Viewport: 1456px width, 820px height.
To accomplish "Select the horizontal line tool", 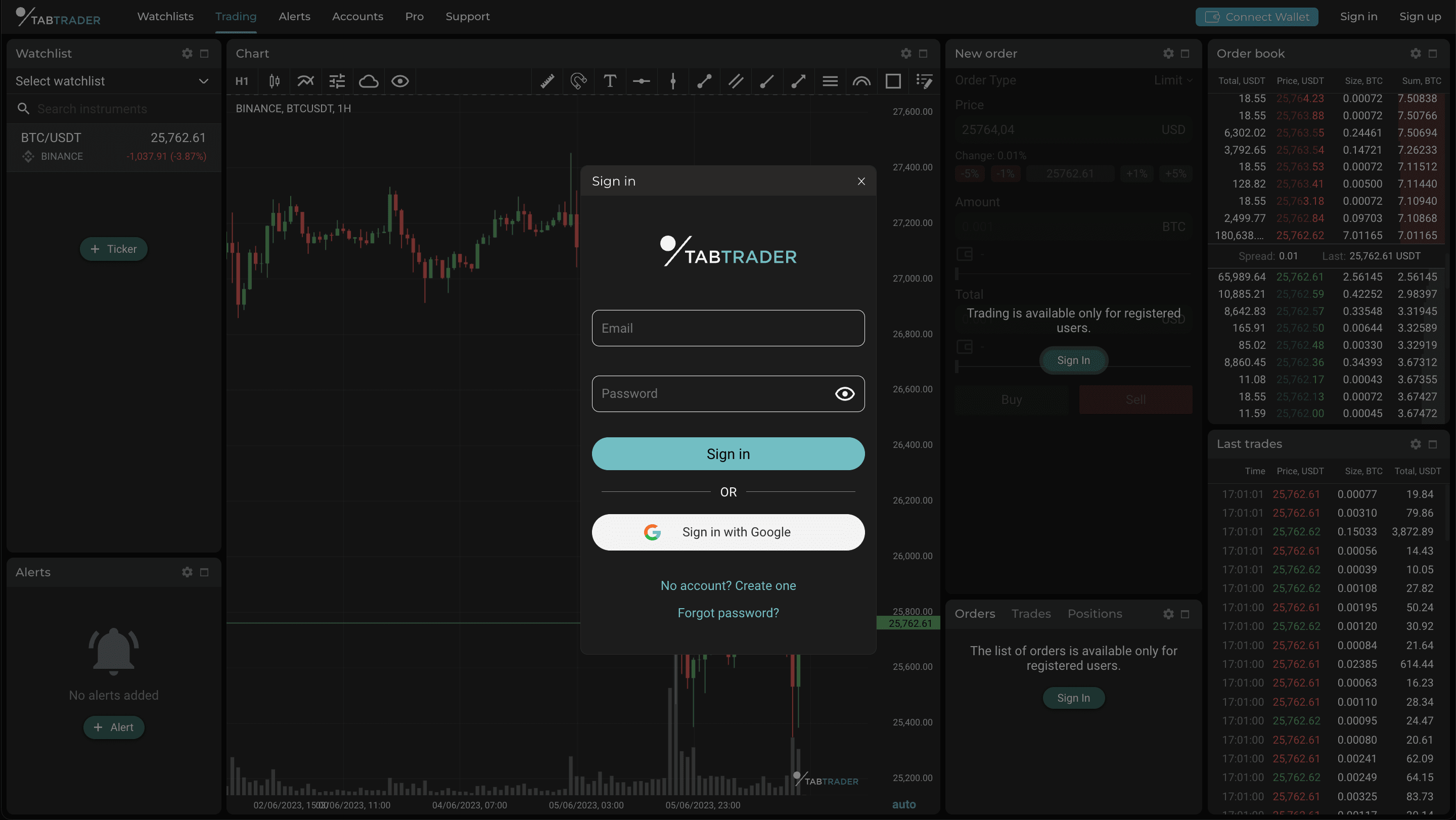I will (640, 80).
